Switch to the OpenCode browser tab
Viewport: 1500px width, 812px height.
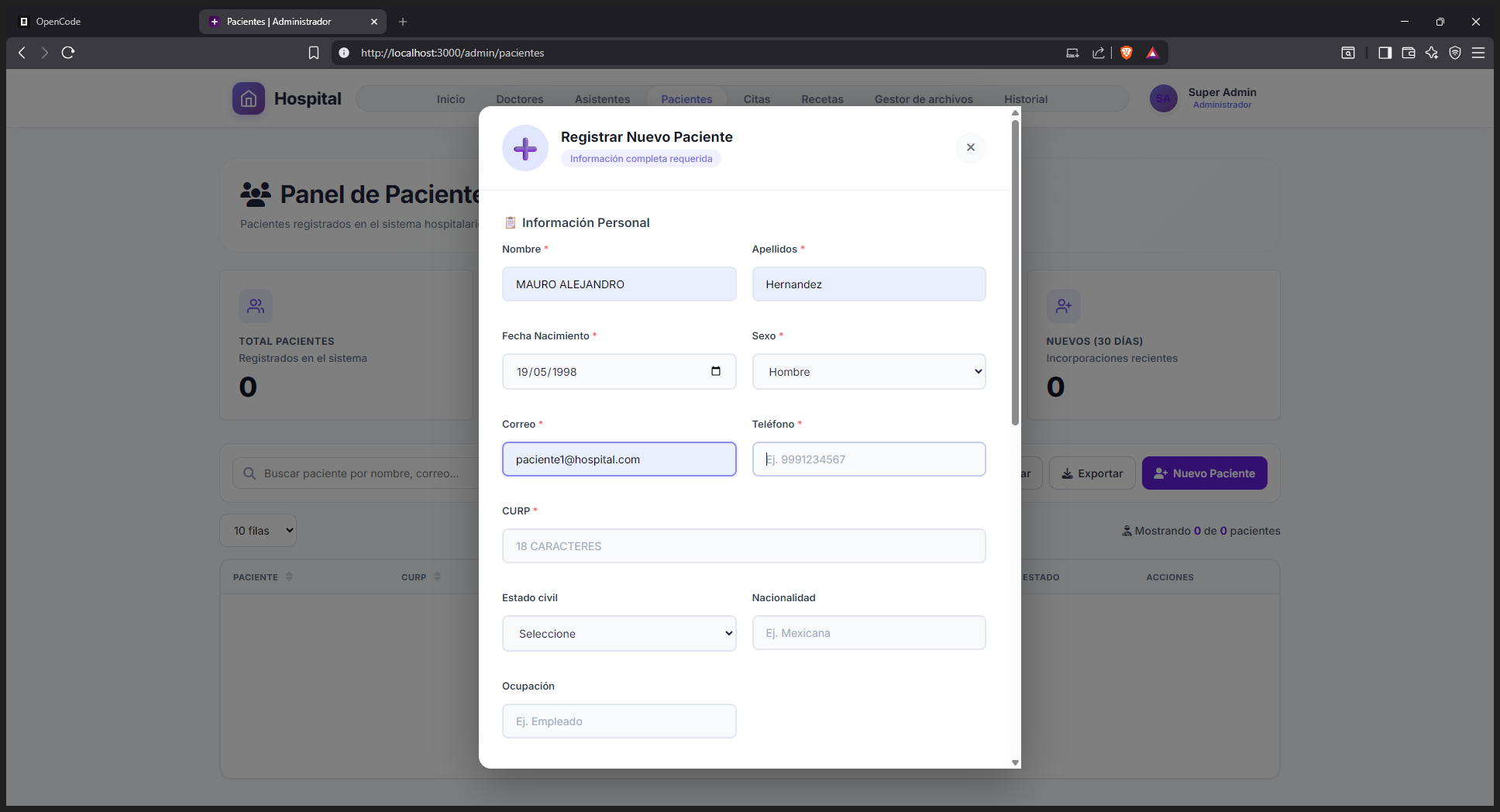(101, 22)
